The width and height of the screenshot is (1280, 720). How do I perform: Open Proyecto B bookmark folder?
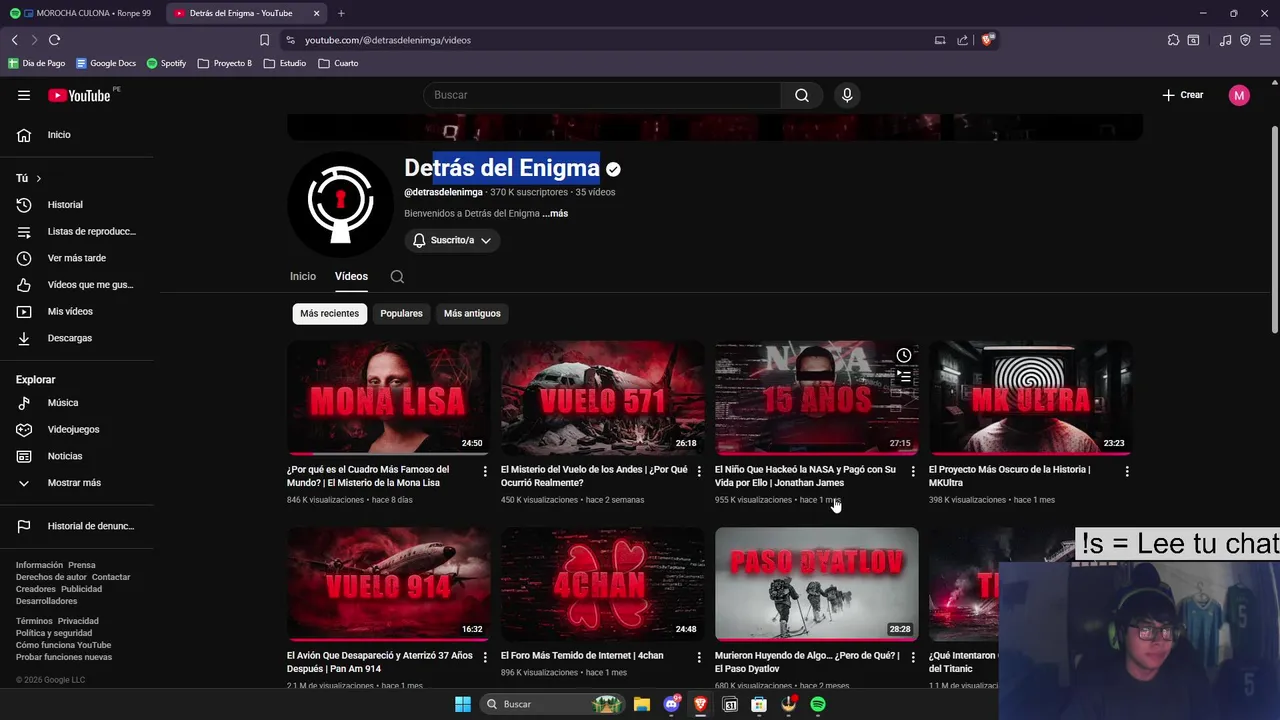coord(225,63)
